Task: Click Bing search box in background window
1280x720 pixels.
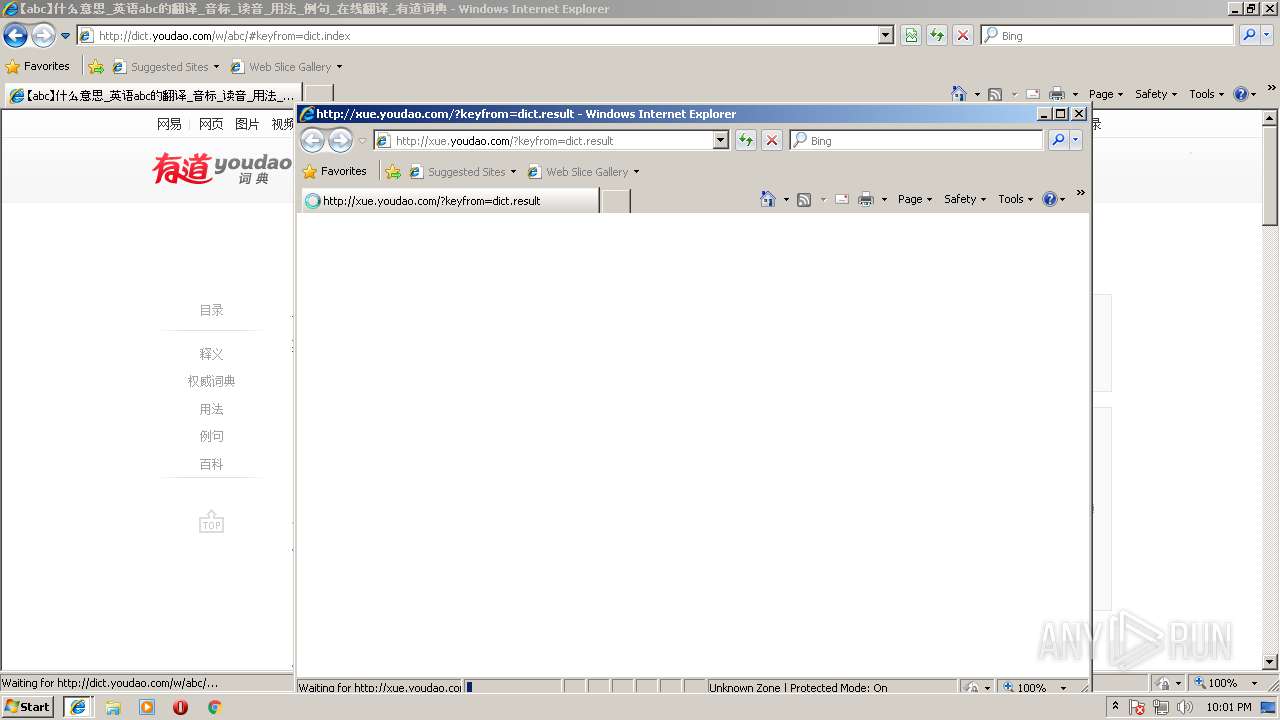Action: click(1107, 36)
